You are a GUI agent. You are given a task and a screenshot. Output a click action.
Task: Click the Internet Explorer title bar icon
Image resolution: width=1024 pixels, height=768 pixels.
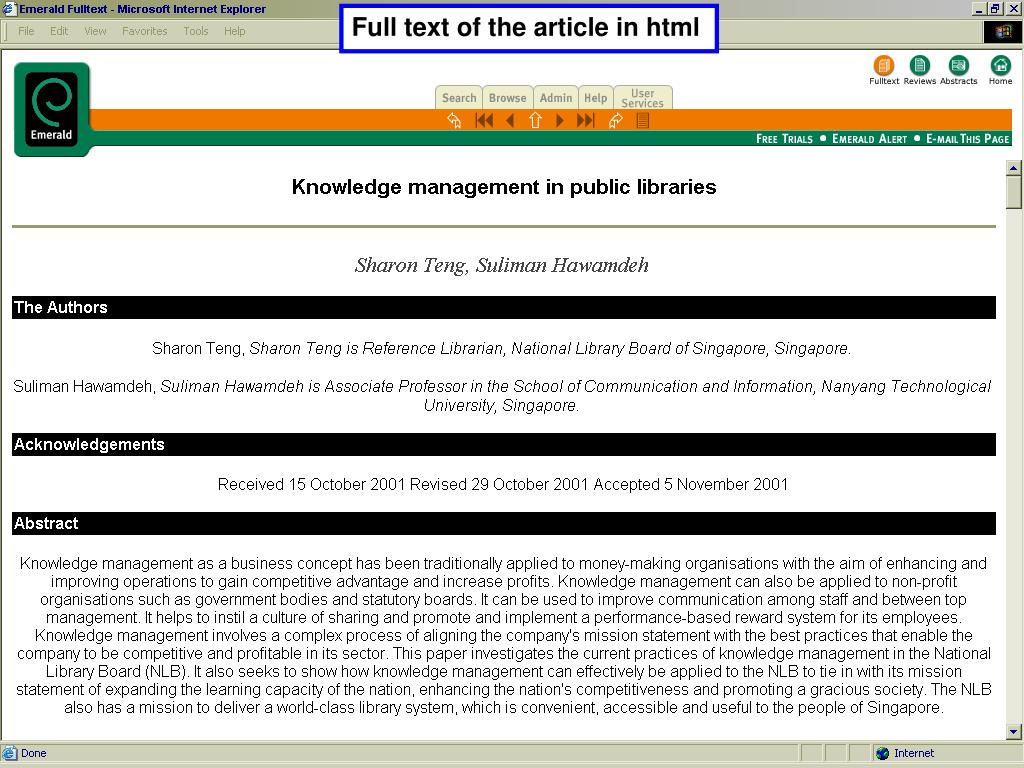click(x=8, y=8)
